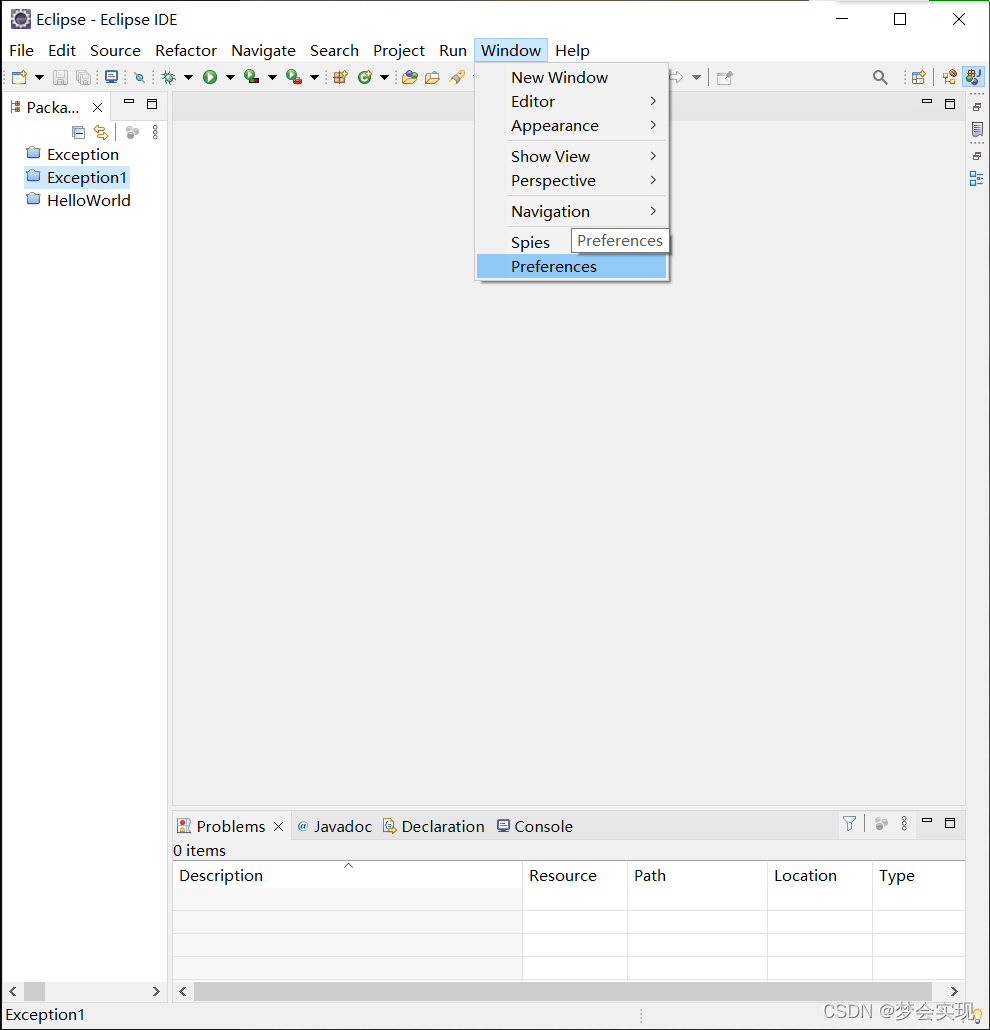This screenshot has width=990, height=1030.
Task: Click the Run External Tools icon
Action: [294, 78]
